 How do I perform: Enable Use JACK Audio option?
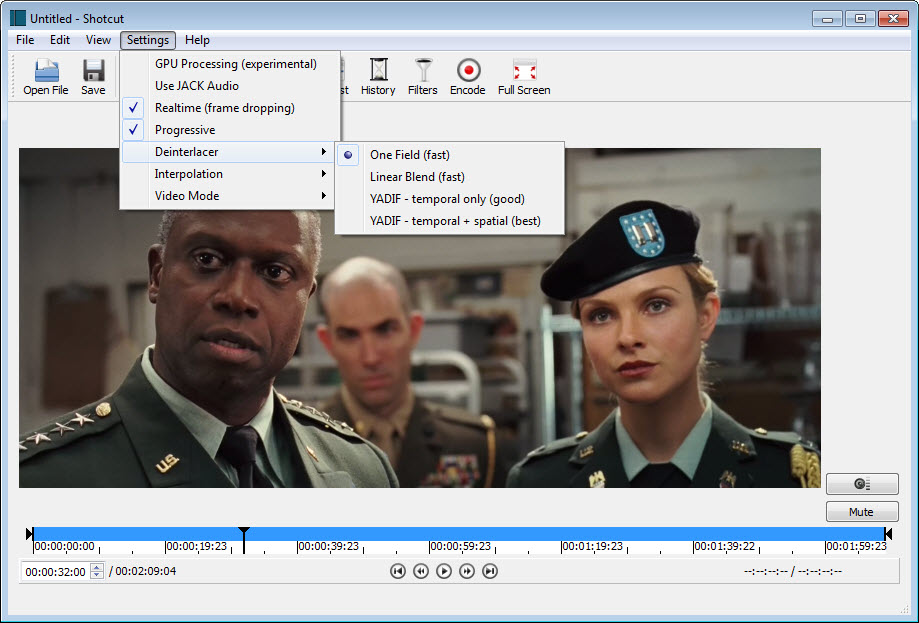coord(230,86)
